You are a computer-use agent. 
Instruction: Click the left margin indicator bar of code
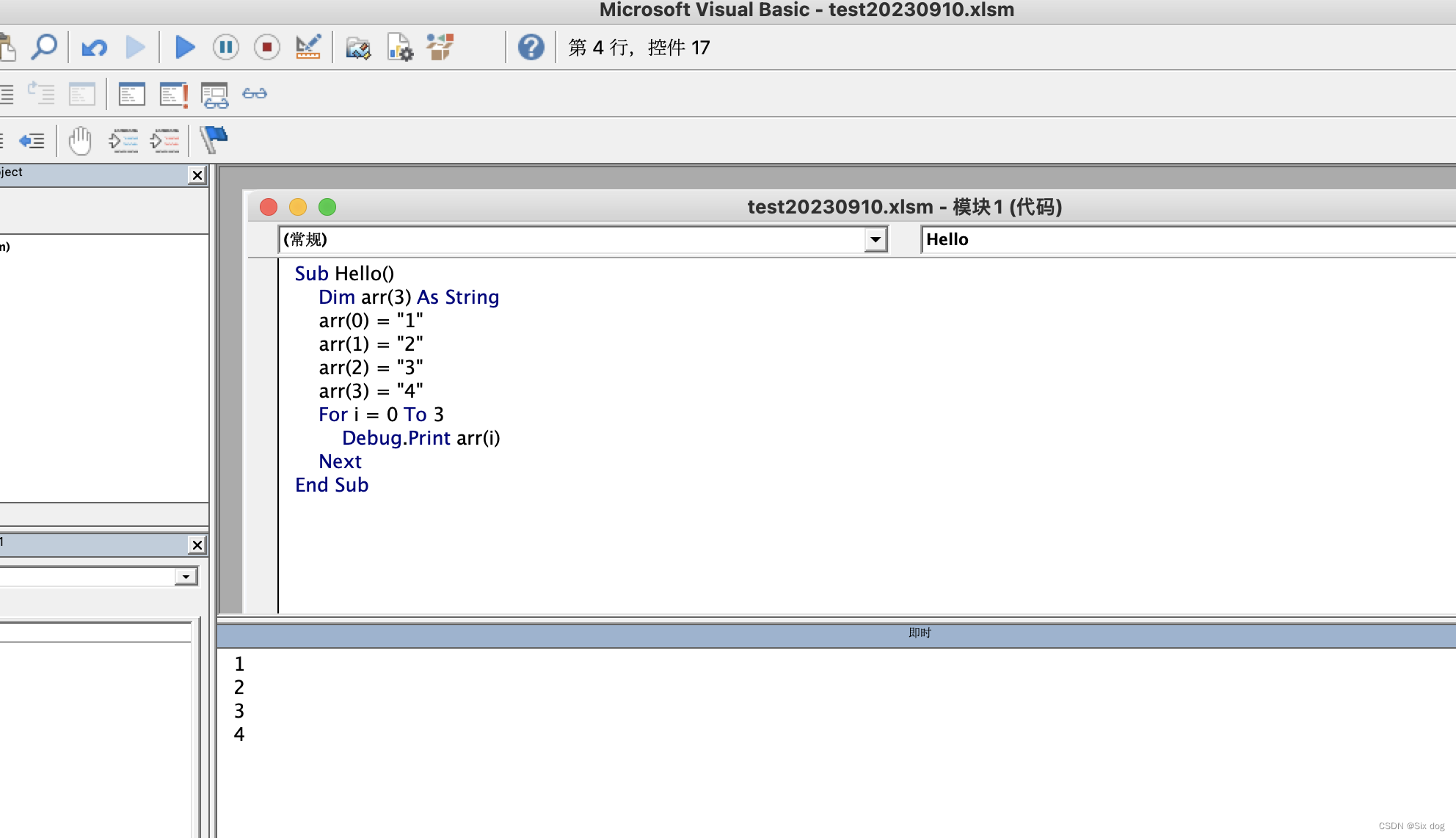[x=263, y=436]
